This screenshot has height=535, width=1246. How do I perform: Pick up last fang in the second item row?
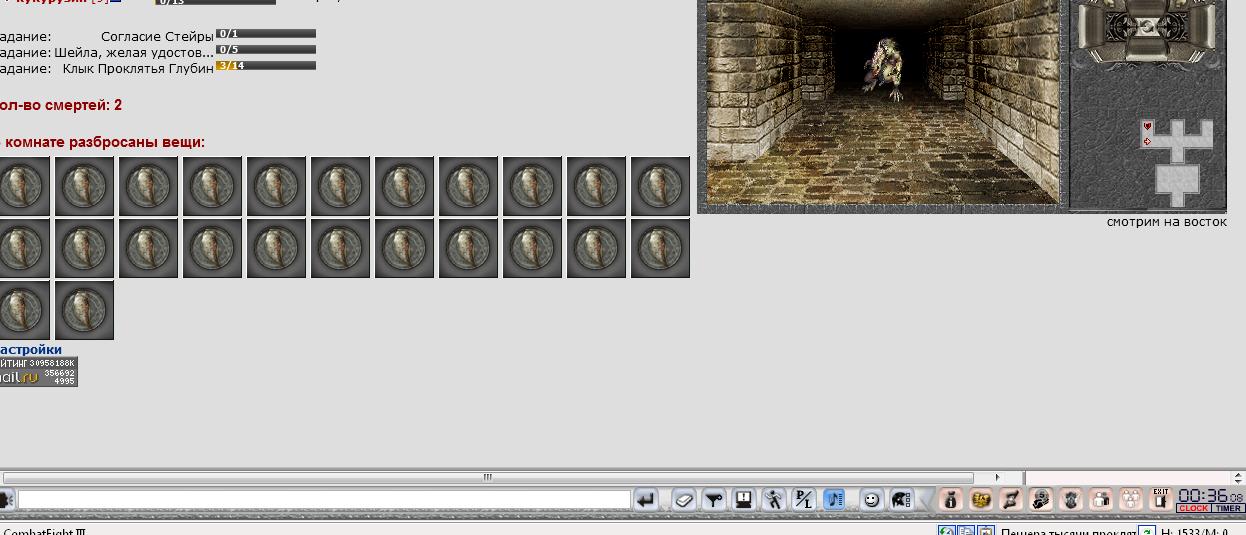pyautogui.click(x=660, y=248)
